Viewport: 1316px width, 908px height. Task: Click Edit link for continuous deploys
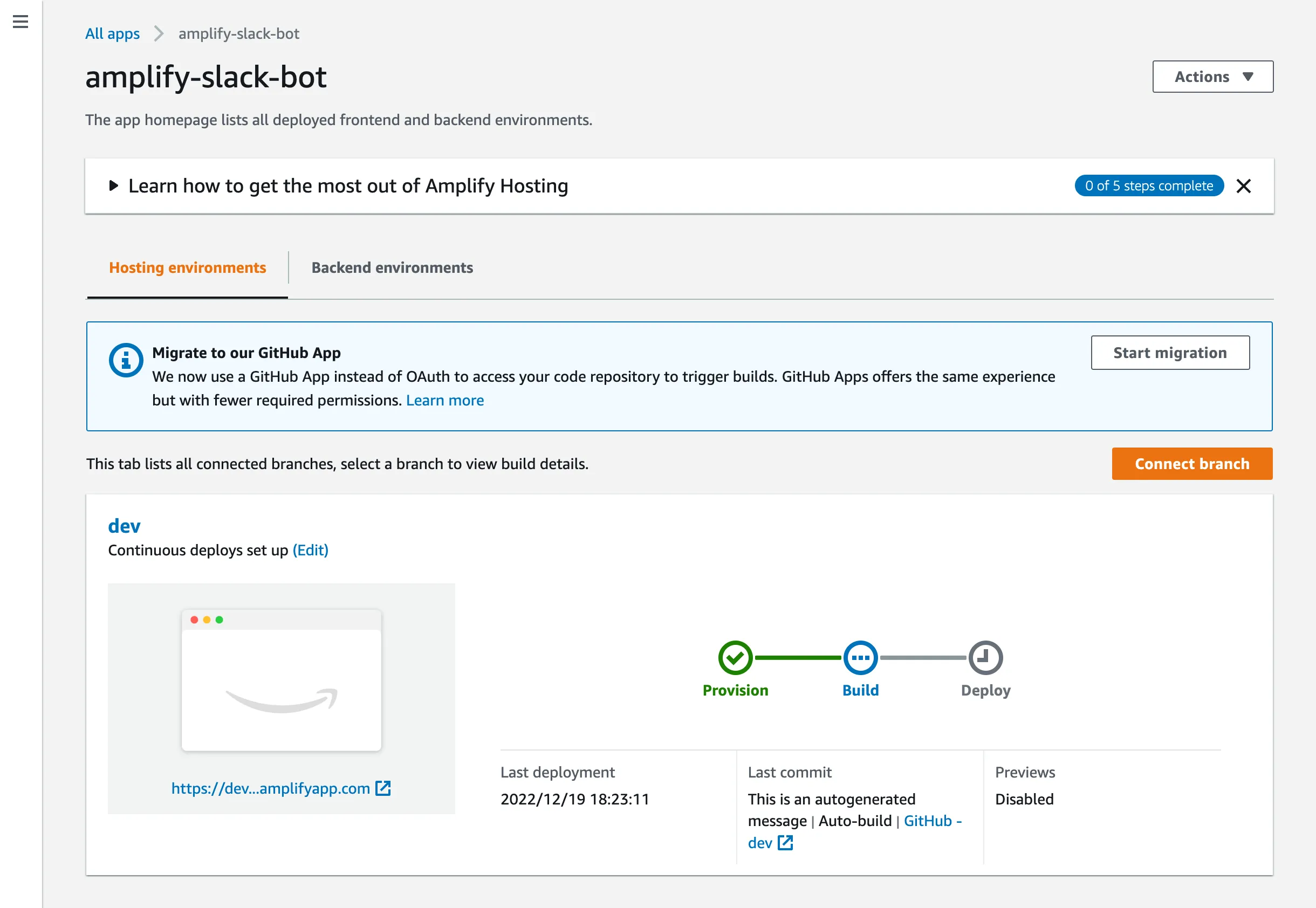pyautogui.click(x=310, y=550)
